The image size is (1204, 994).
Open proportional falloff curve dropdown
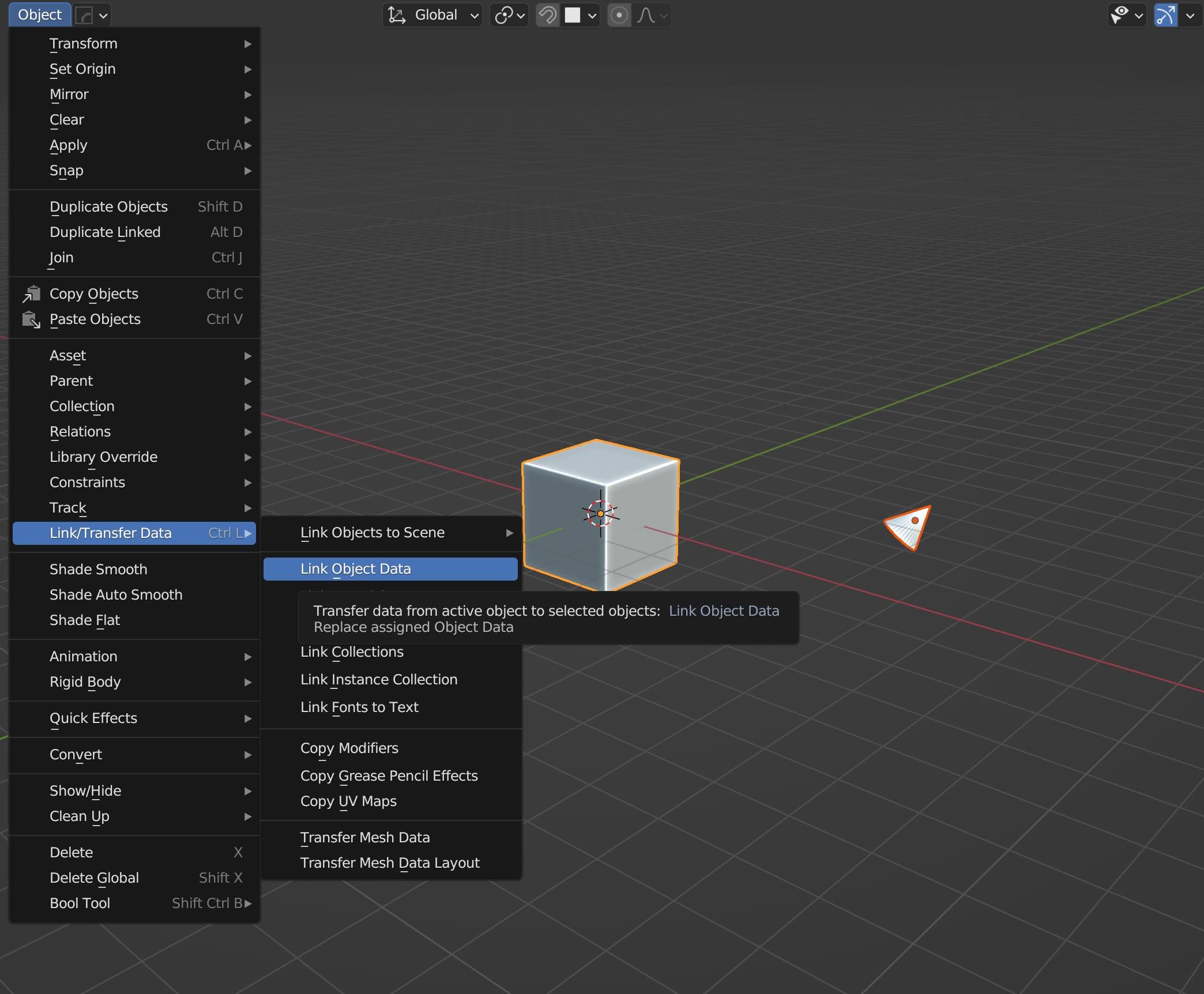click(x=652, y=15)
